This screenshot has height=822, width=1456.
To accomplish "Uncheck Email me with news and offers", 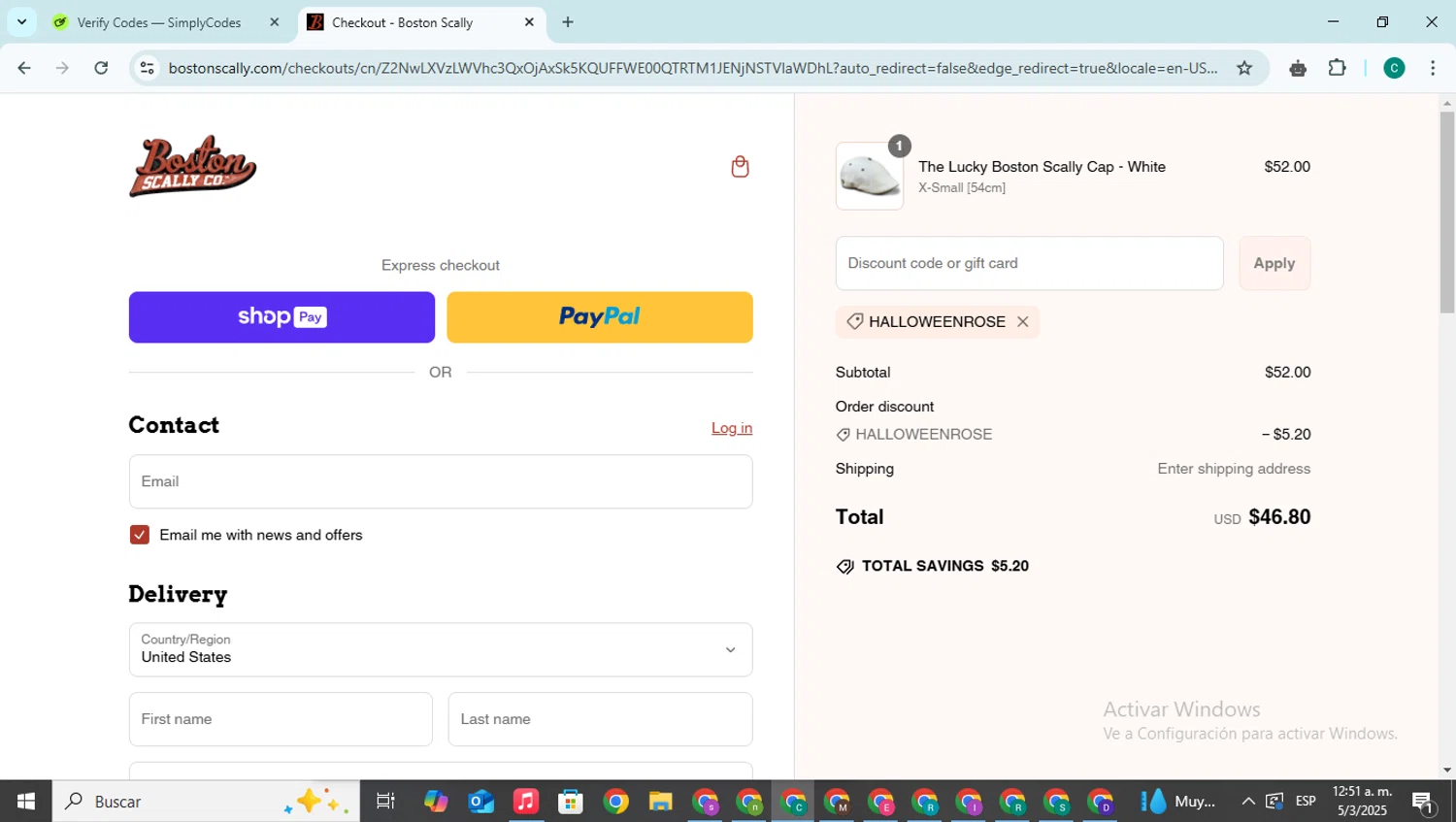I will tap(140, 535).
